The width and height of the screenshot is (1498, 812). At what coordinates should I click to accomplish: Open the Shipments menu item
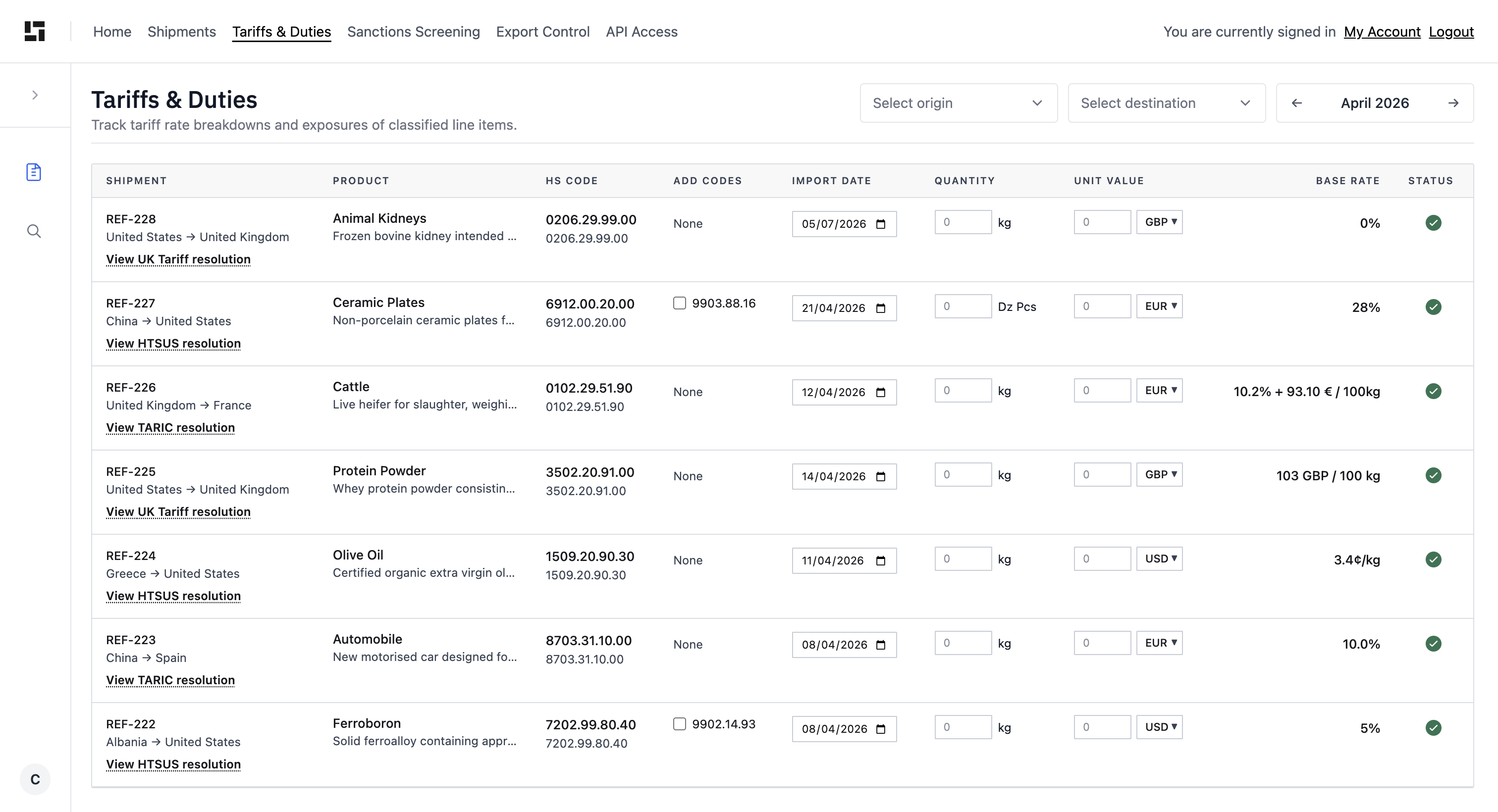coord(181,31)
